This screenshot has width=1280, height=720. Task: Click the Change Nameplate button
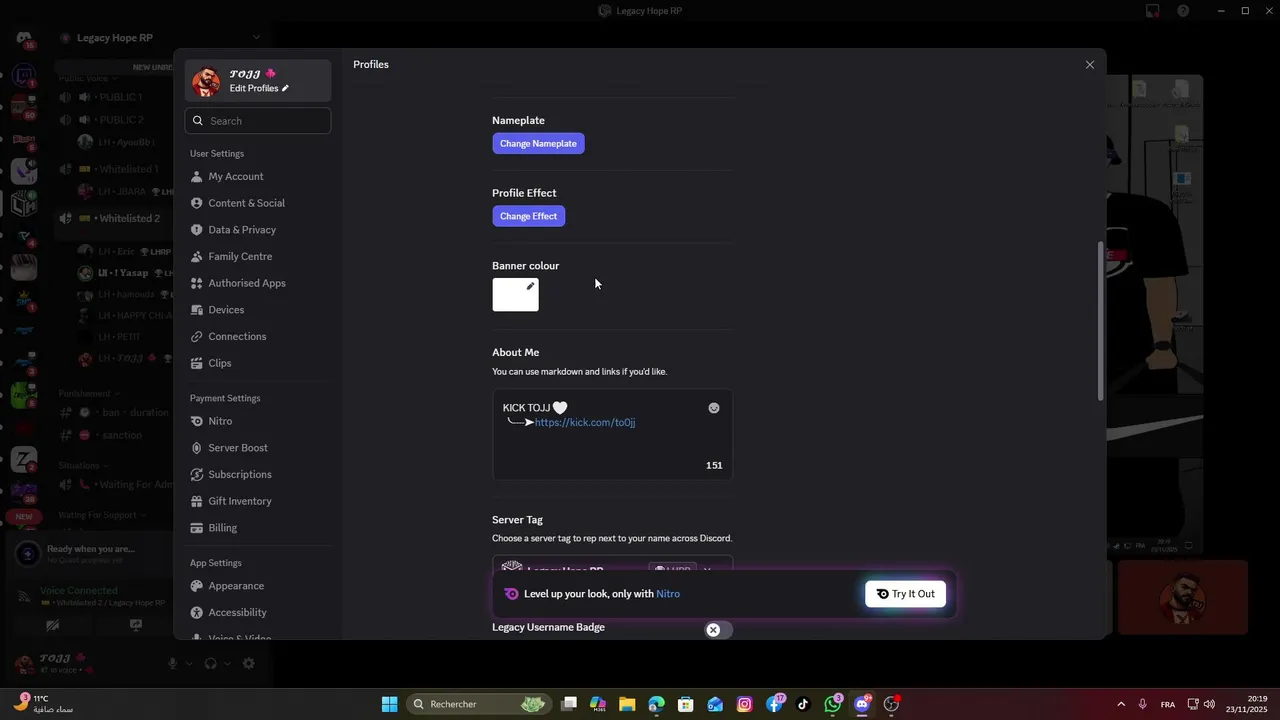point(538,143)
